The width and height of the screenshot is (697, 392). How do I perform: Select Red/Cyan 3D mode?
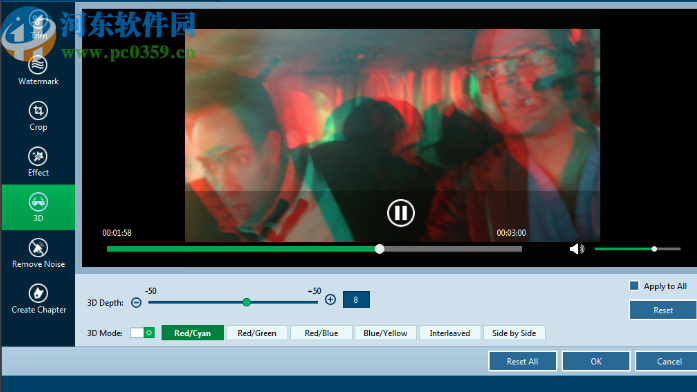point(192,333)
